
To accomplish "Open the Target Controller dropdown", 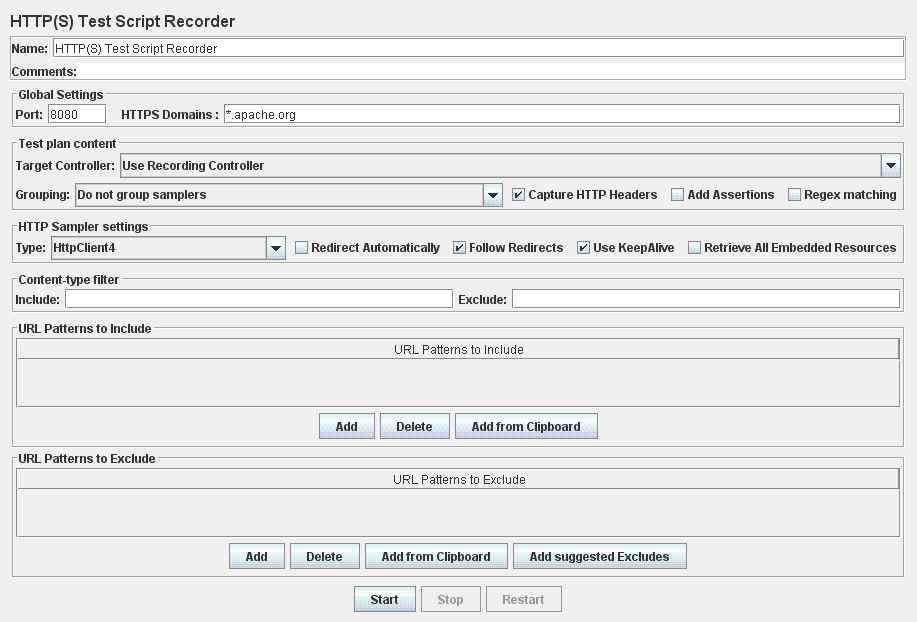I will [x=890, y=166].
